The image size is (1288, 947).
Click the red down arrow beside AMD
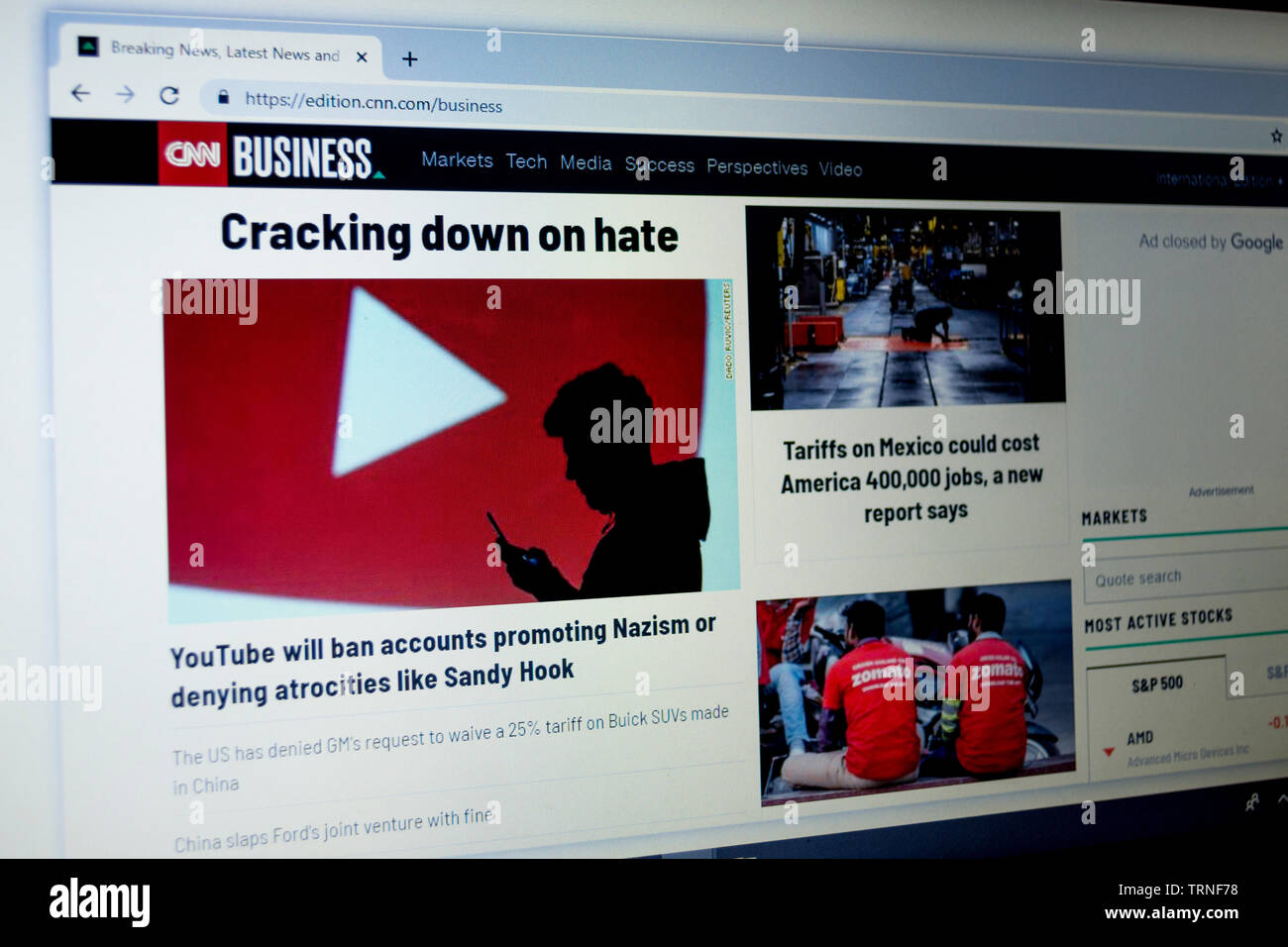pyautogui.click(x=1108, y=752)
